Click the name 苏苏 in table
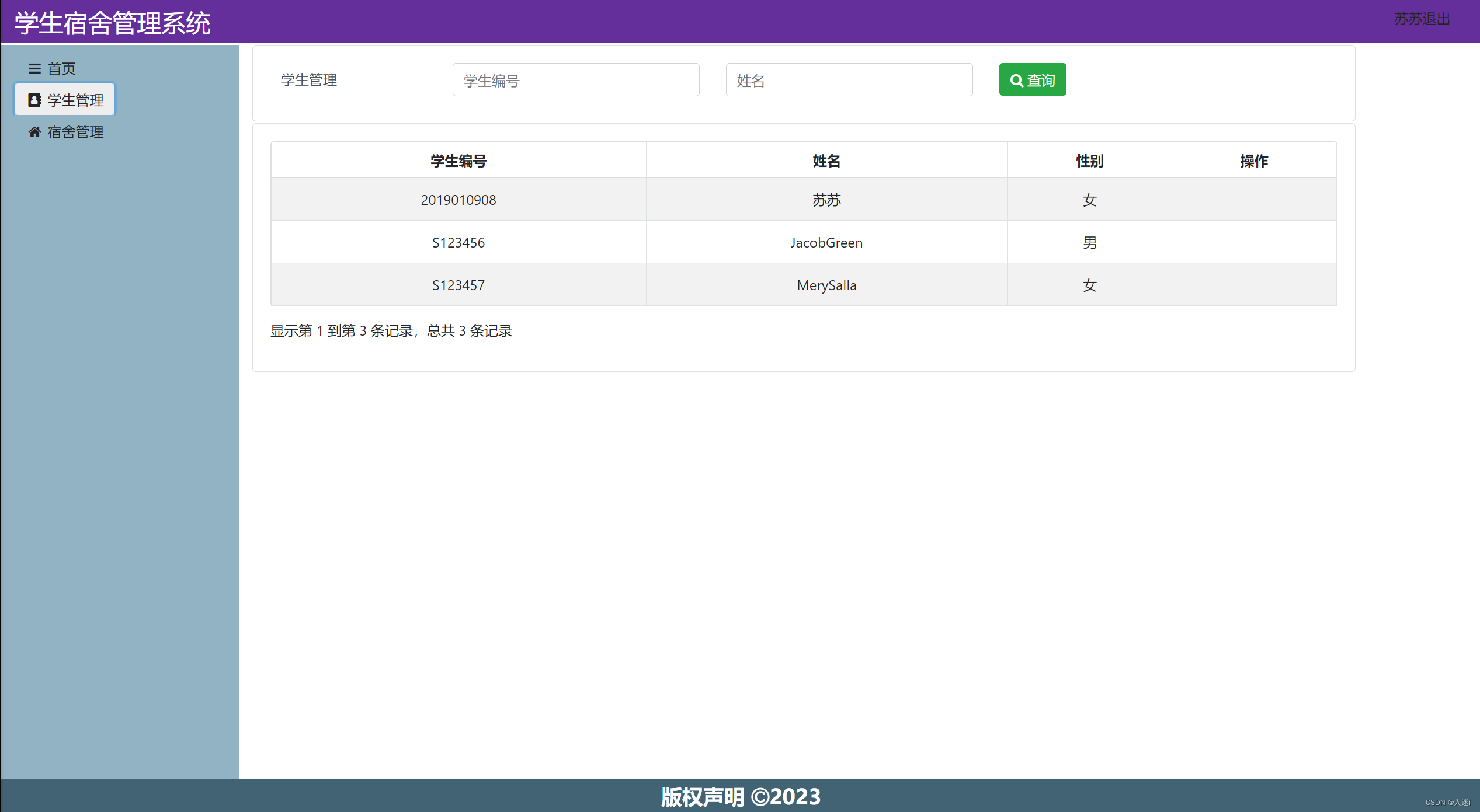 [x=826, y=200]
